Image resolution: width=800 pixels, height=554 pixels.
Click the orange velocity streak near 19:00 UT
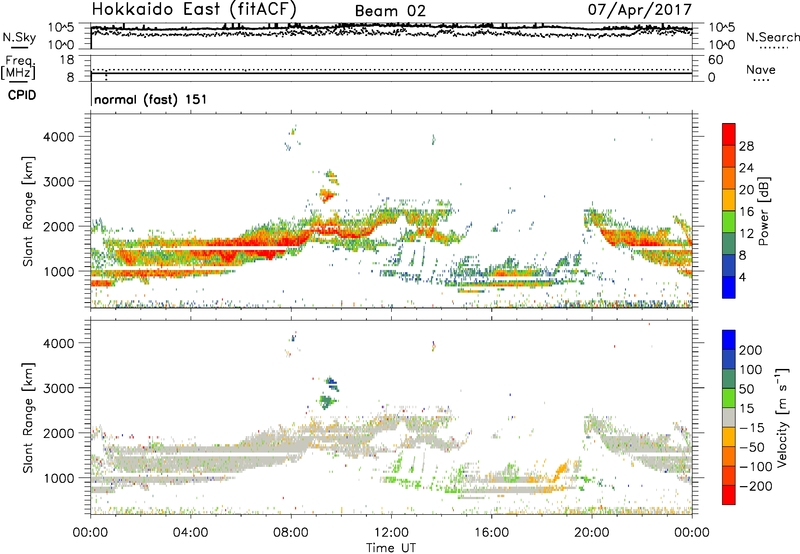click(x=560, y=470)
